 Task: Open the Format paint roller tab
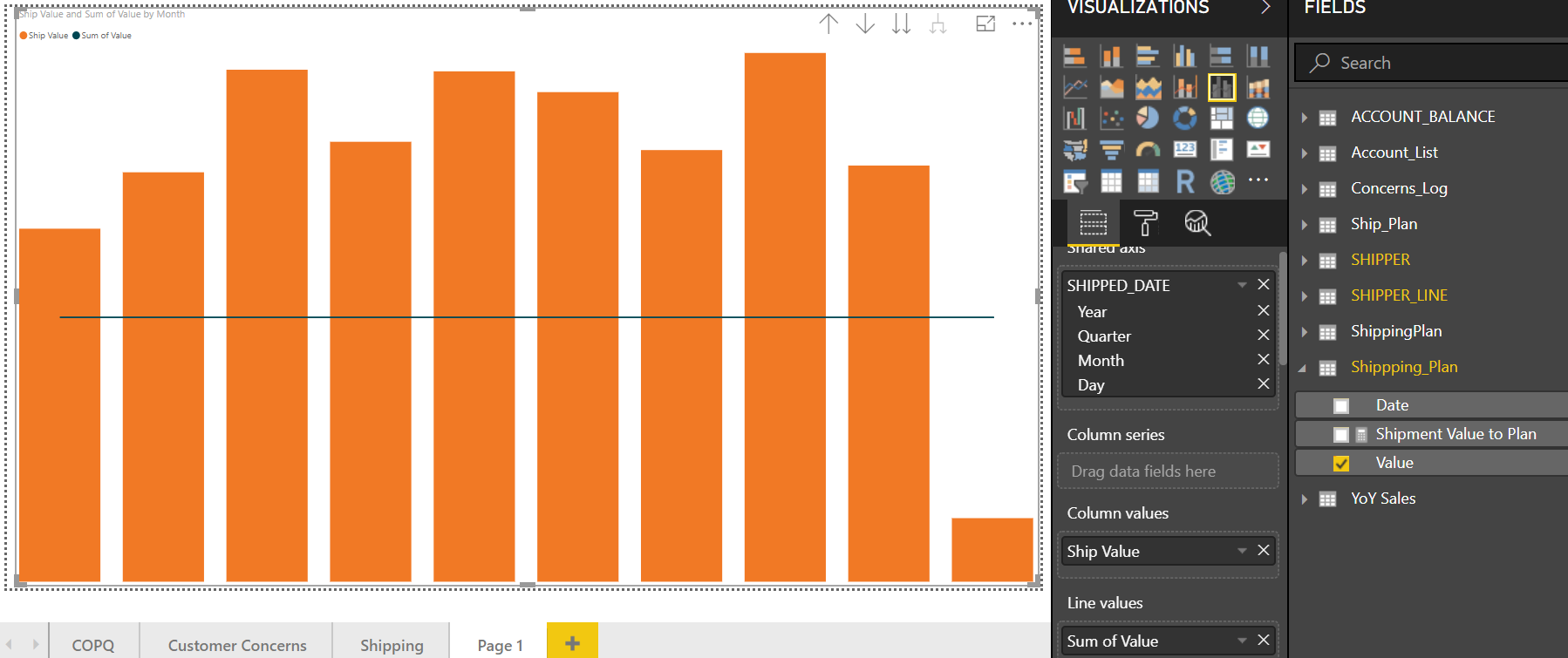[x=1145, y=223]
